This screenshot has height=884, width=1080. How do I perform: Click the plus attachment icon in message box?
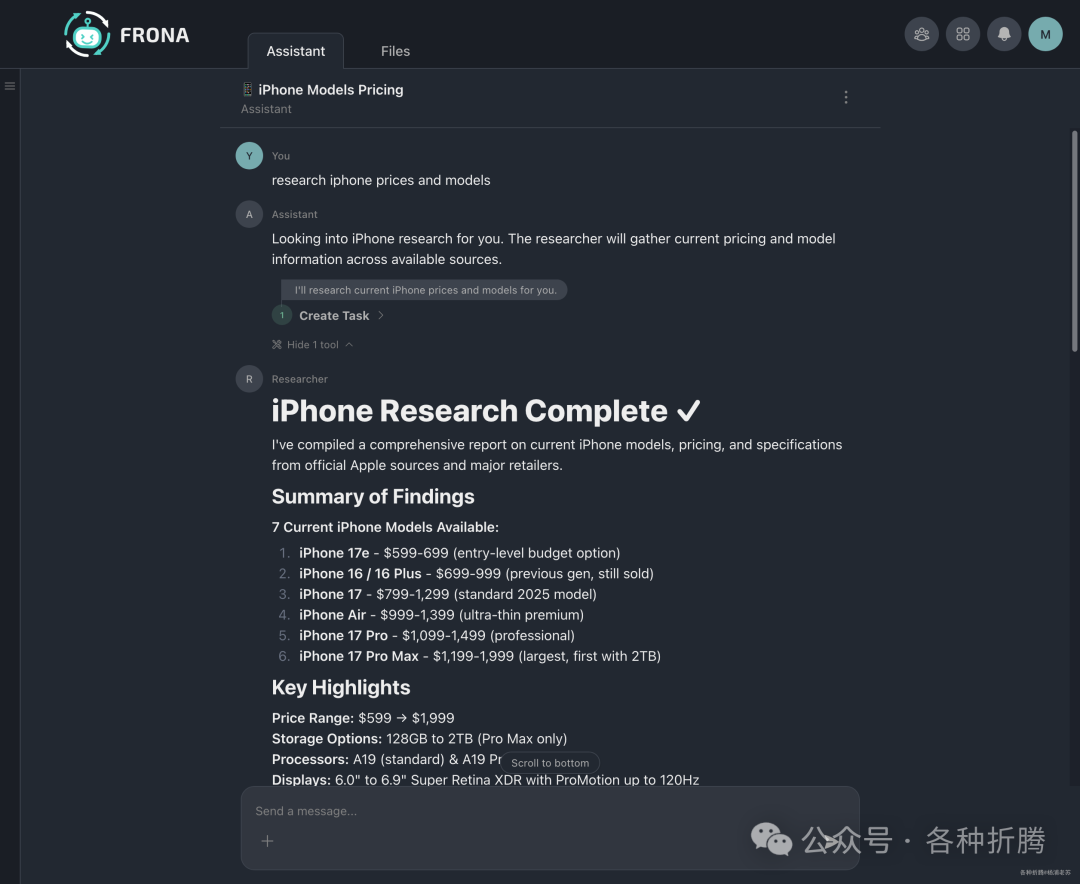click(x=267, y=841)
